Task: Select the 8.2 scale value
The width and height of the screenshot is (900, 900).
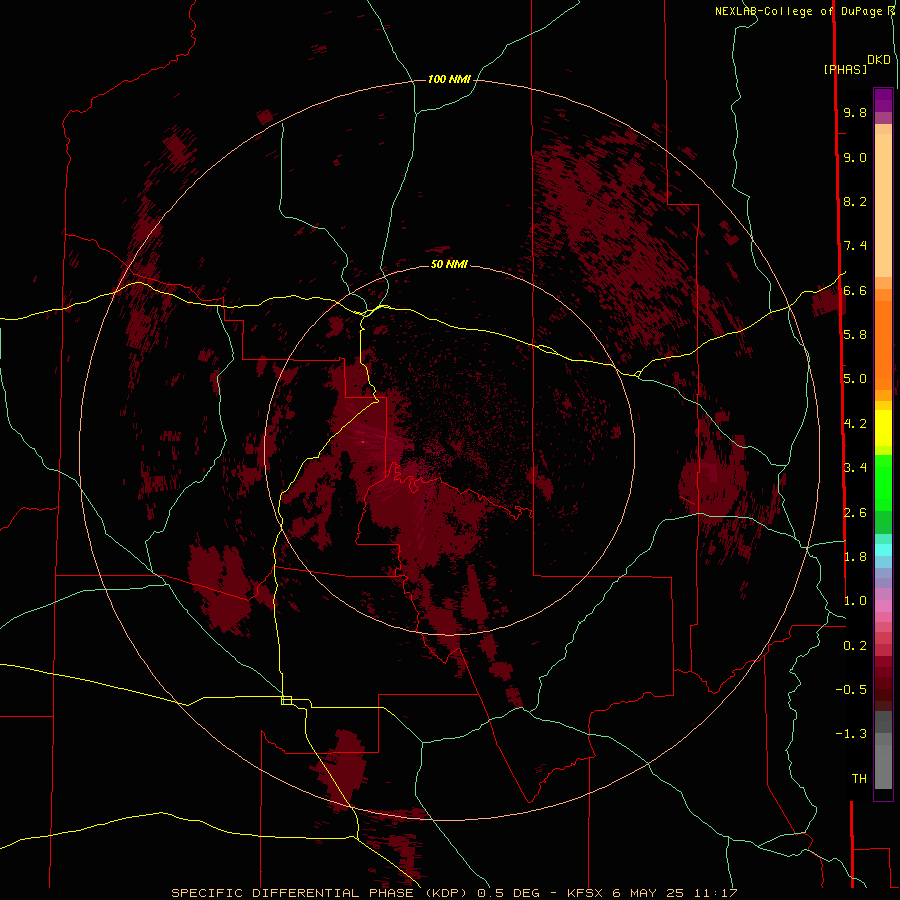Action: click(855, 201)
